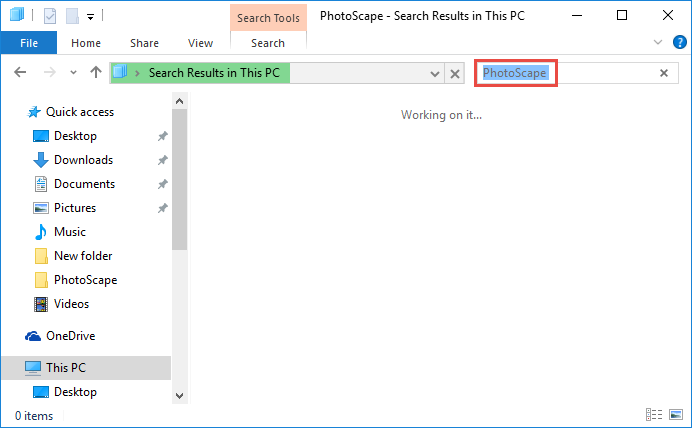Click the OneDrive cloud icon

pyautogui.click(x=33, y=336)
